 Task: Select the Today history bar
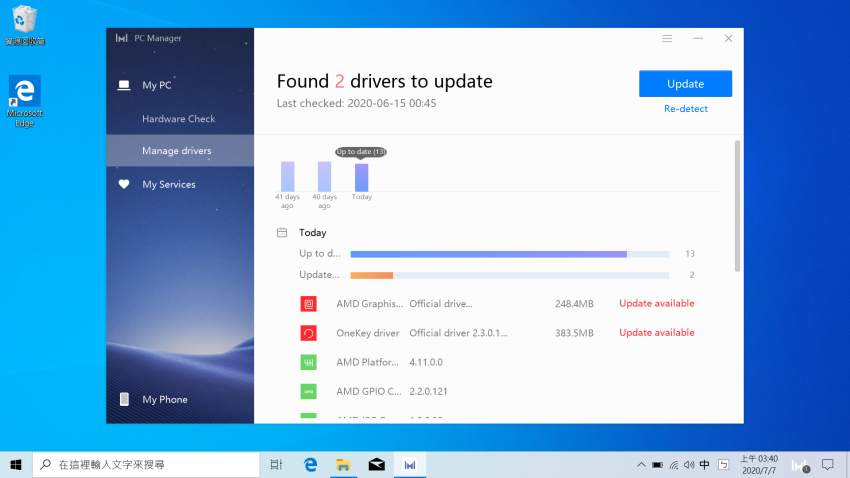click(362, 177)
